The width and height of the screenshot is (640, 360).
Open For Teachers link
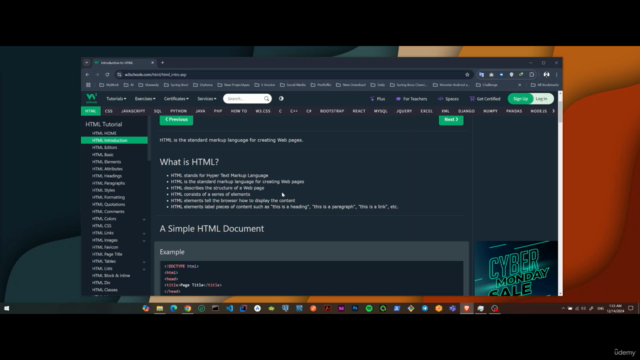[411, 99]
